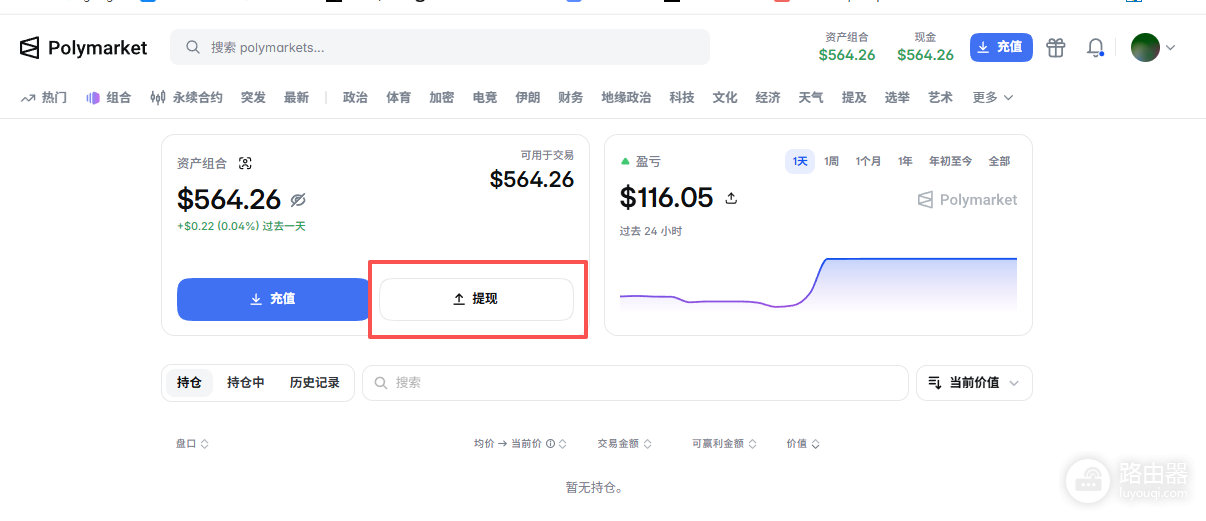Open notifications bell icon

(1096, 47)
